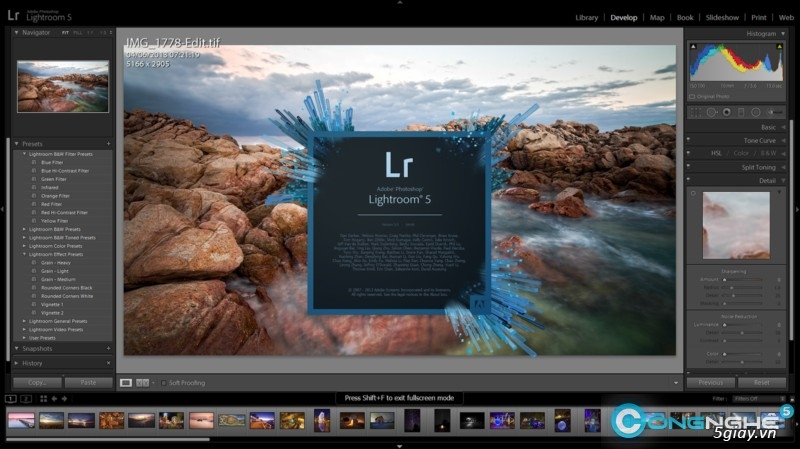
Task: Add a snapshot with plus icon
Action: click(108, 348)
